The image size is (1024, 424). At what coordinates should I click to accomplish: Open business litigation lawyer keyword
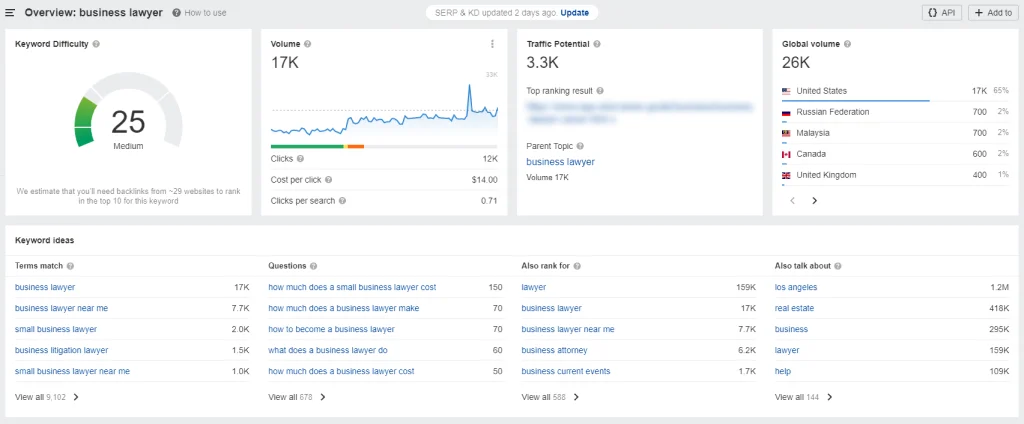pos(61,350)
